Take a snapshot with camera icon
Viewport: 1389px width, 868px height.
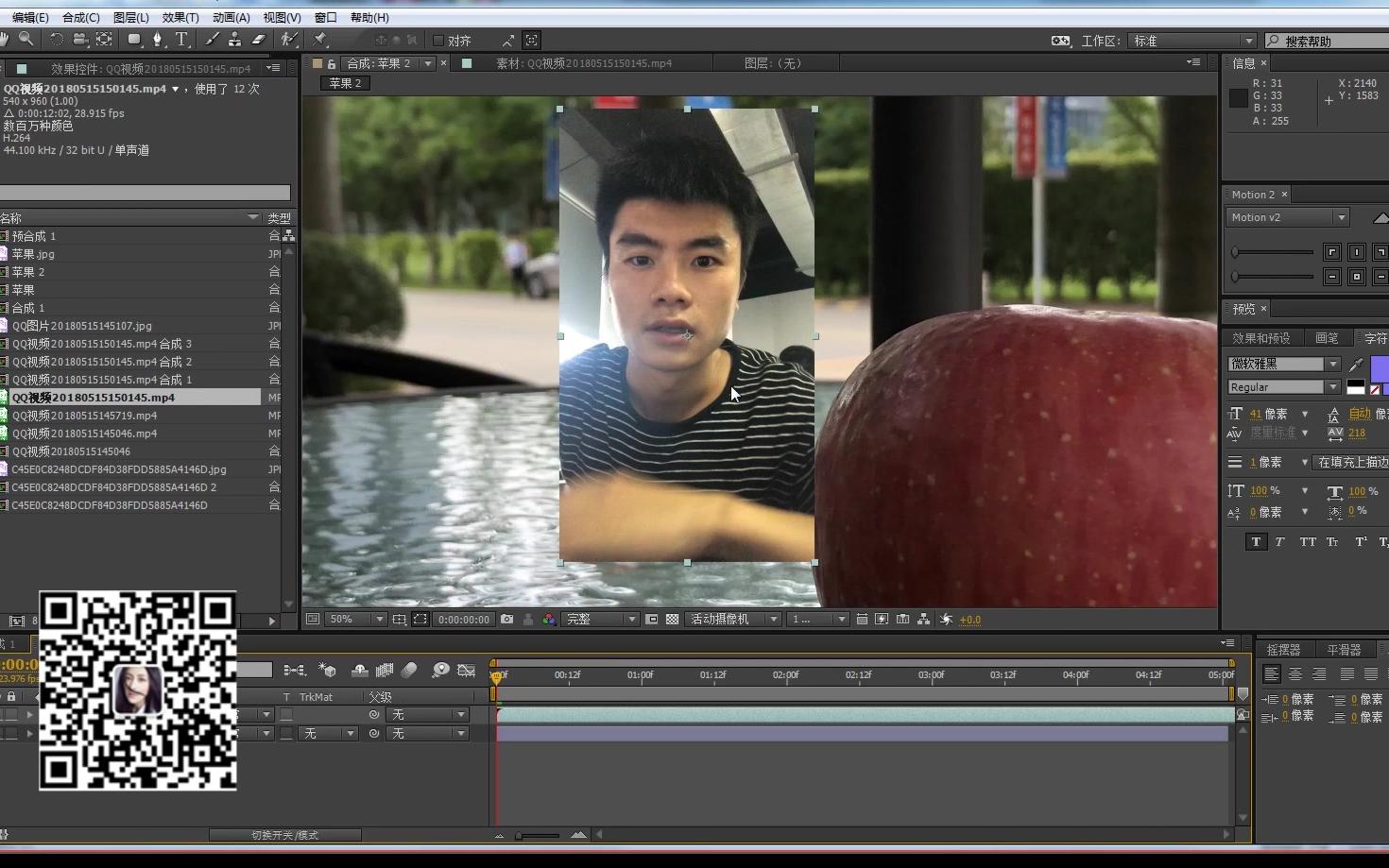coord(506,620)
